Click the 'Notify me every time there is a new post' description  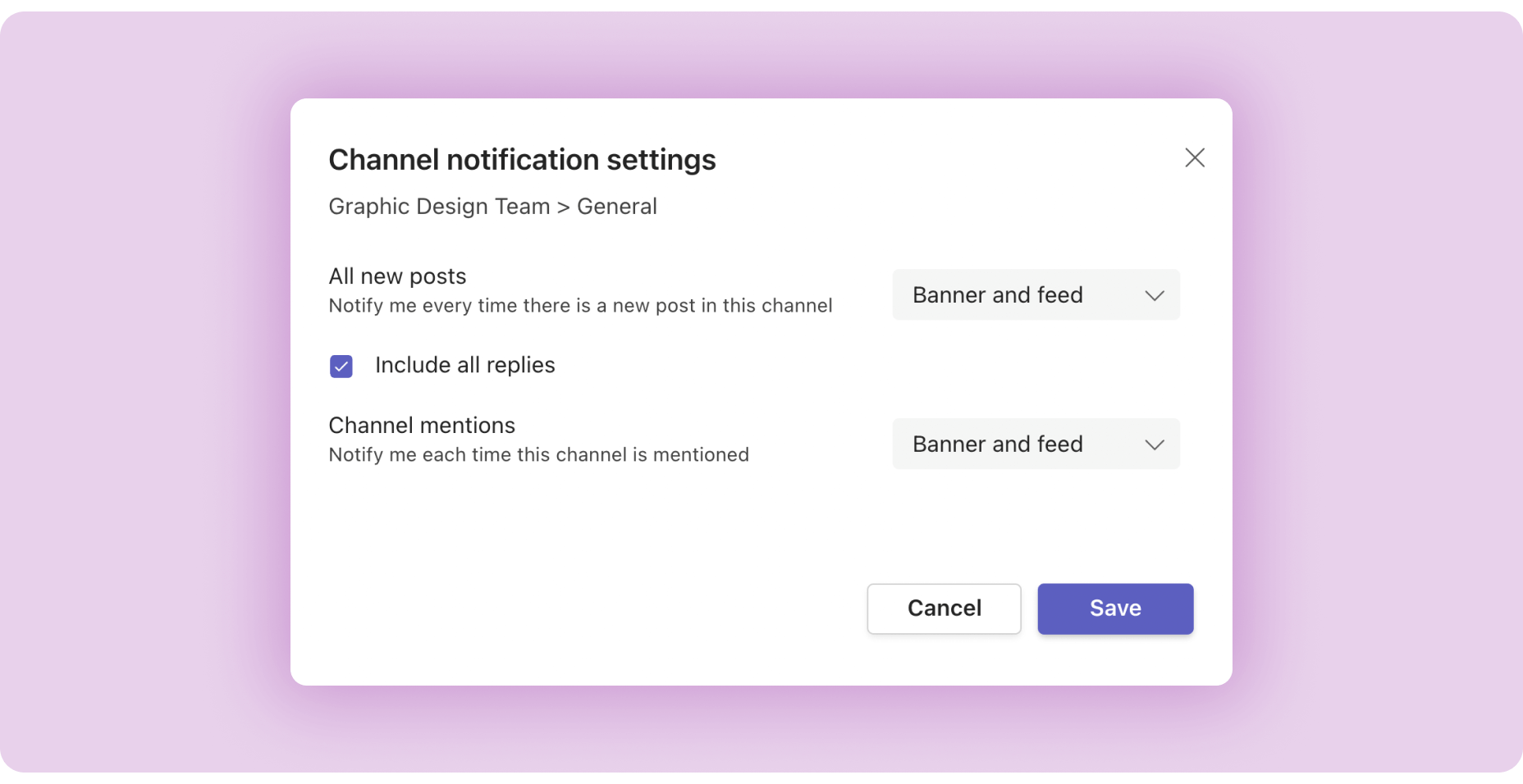580,306
